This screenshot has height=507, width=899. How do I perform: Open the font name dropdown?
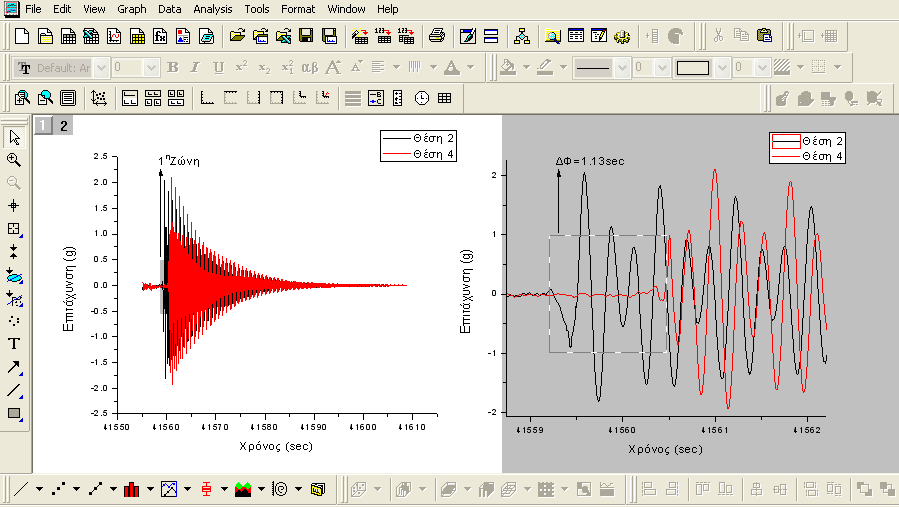(x=101, y=68)
